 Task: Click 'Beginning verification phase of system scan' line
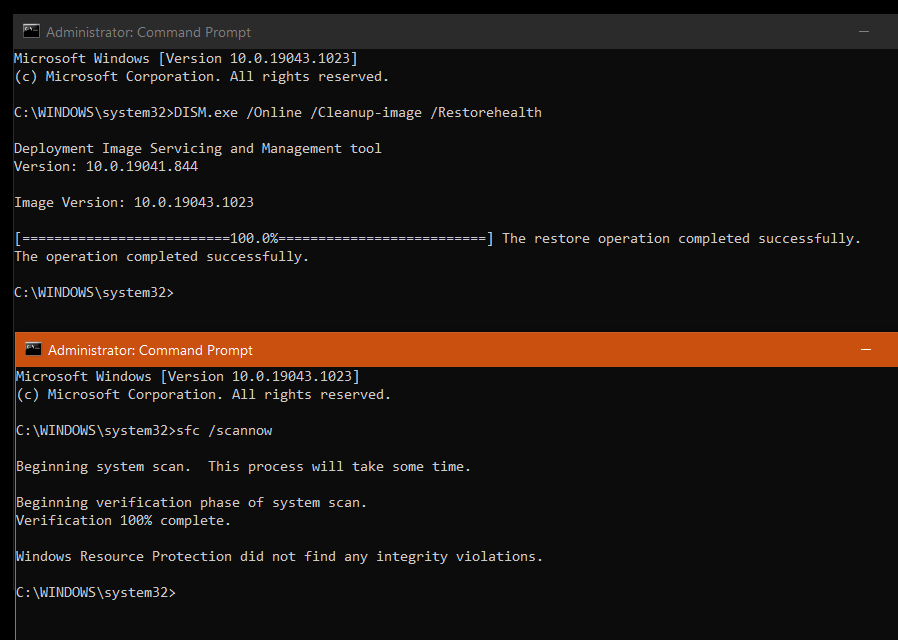191,503
